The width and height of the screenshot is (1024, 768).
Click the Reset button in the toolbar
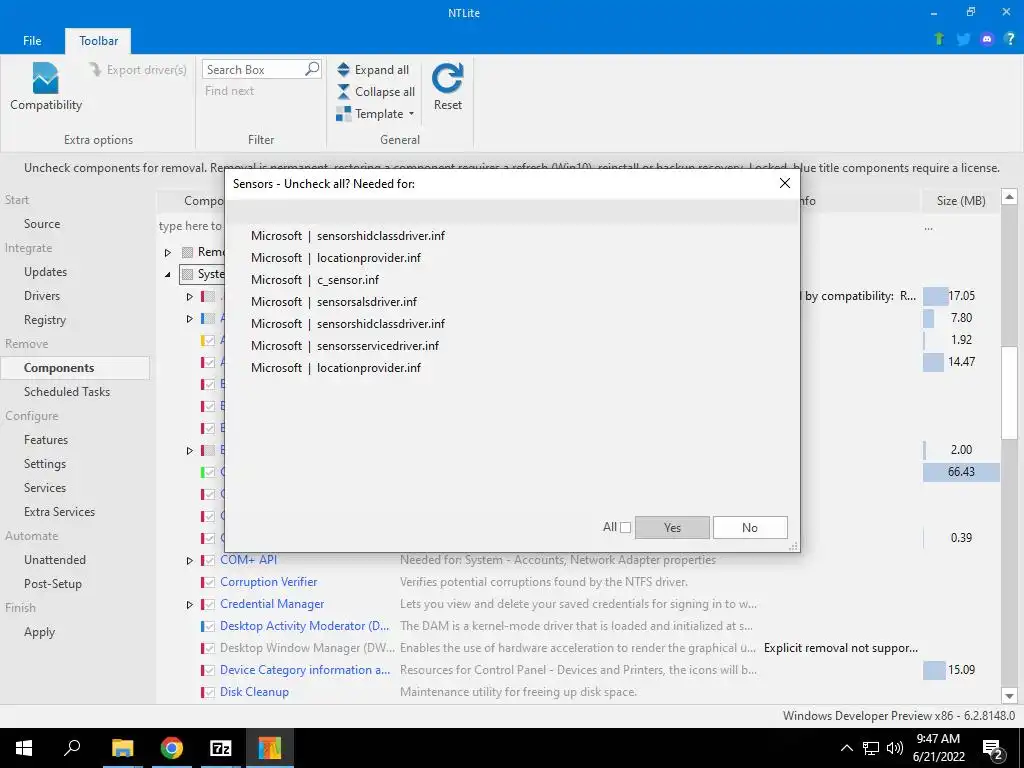pos(447,87)
